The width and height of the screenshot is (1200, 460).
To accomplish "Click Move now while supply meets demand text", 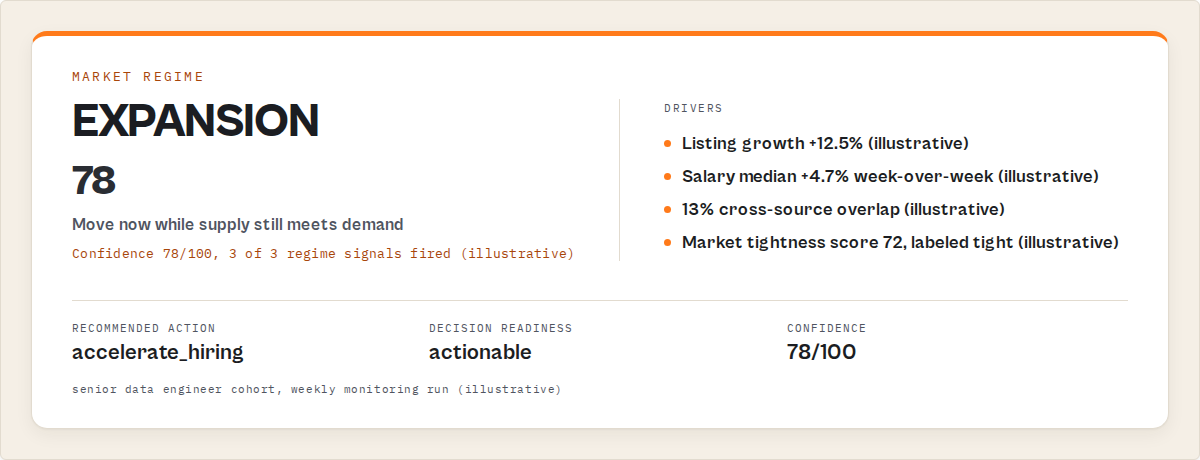I will [238, 224].
